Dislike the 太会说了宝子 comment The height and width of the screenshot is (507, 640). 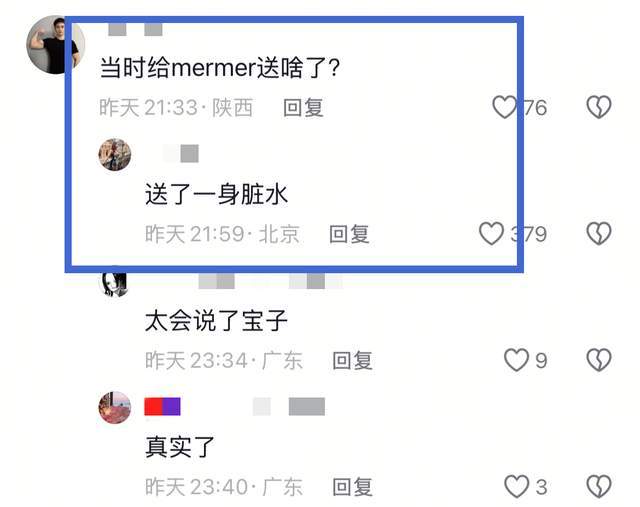[x=599, y=360]
